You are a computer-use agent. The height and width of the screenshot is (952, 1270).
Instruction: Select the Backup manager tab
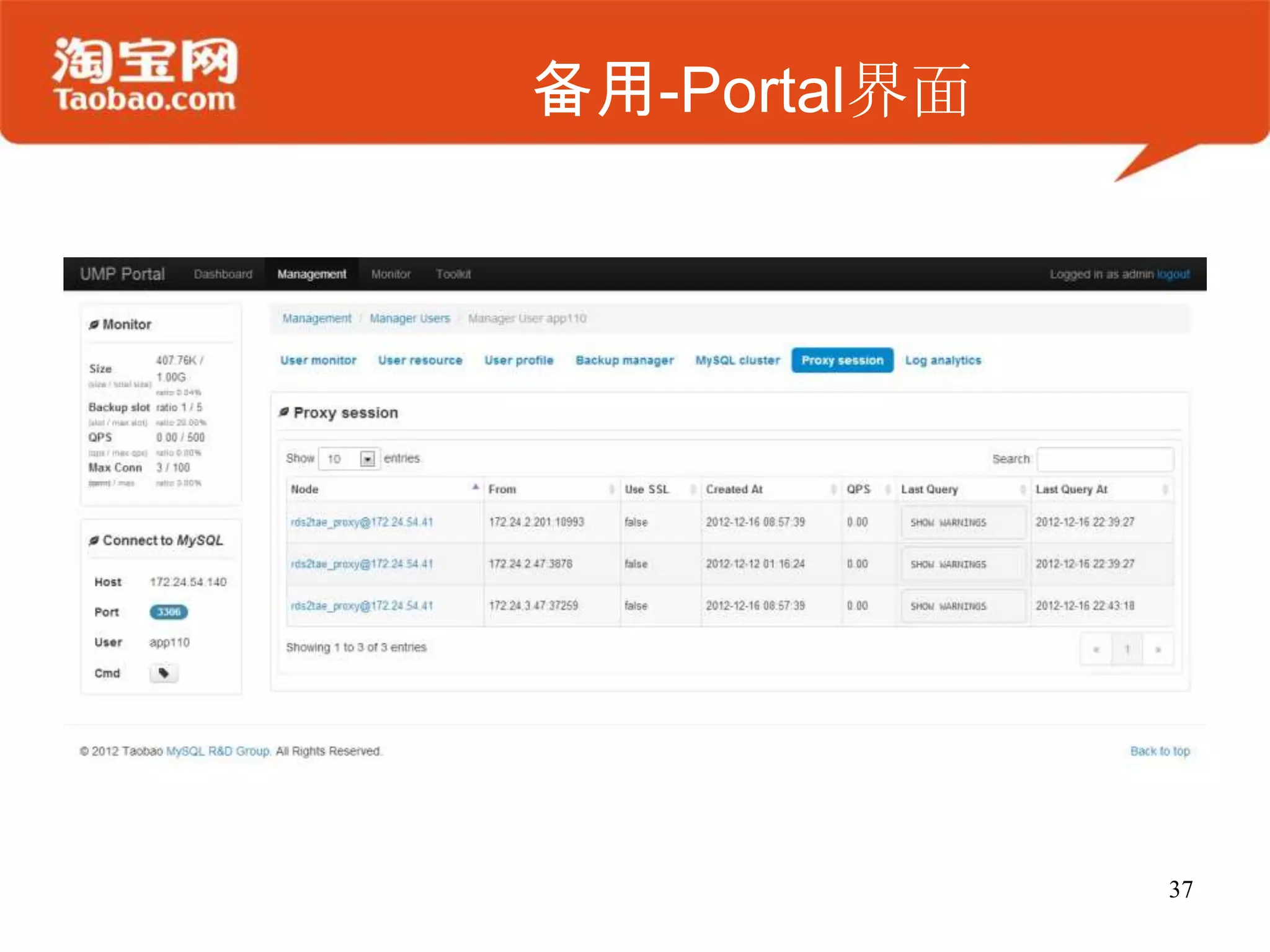point(624,361)
